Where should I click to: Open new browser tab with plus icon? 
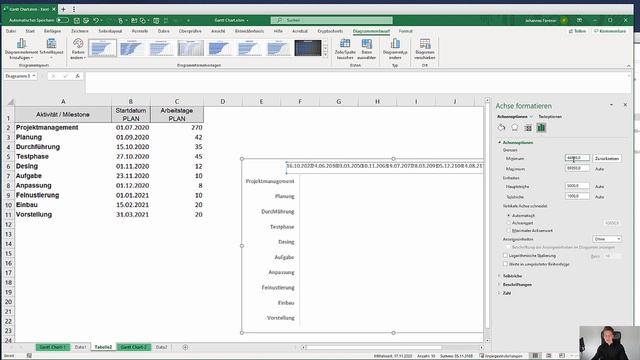pos(63,9)
